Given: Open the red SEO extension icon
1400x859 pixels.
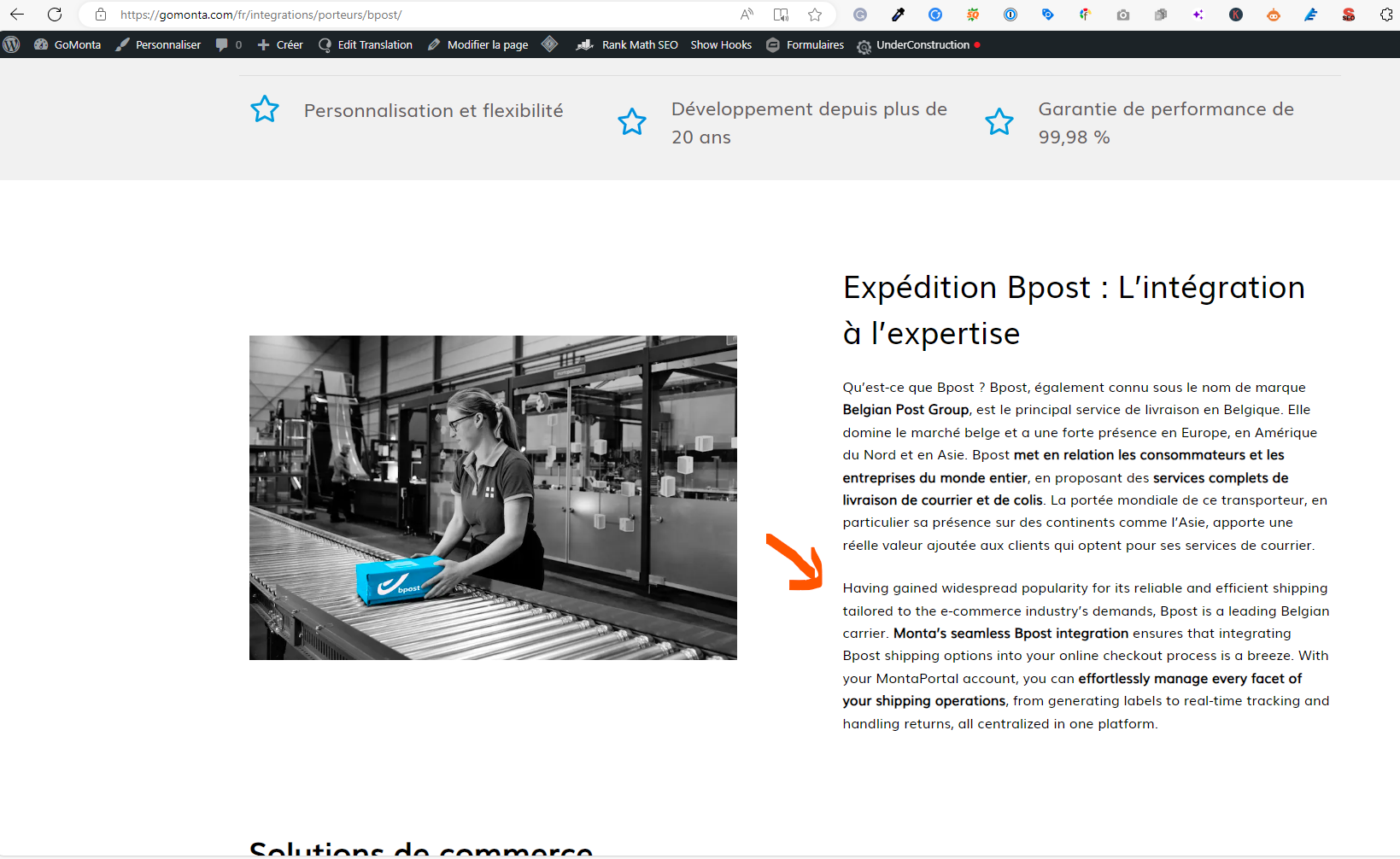Looking at the screenshot, I should tap(1349, 15).
